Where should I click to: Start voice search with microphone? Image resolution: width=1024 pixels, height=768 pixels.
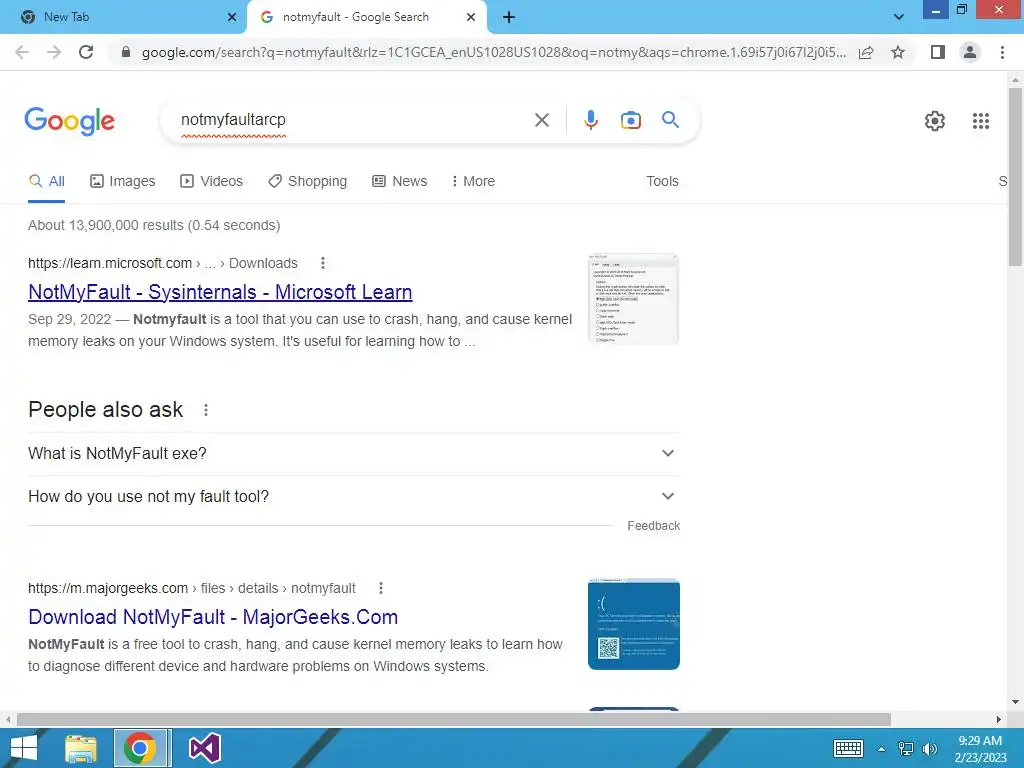590,120
